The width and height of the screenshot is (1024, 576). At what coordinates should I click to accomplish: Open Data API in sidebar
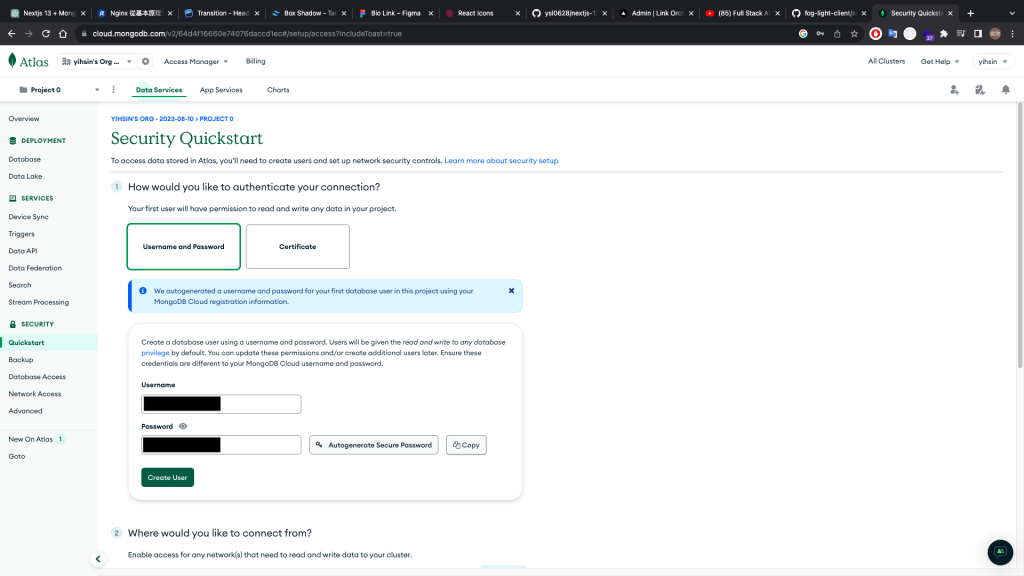[23, 251]
